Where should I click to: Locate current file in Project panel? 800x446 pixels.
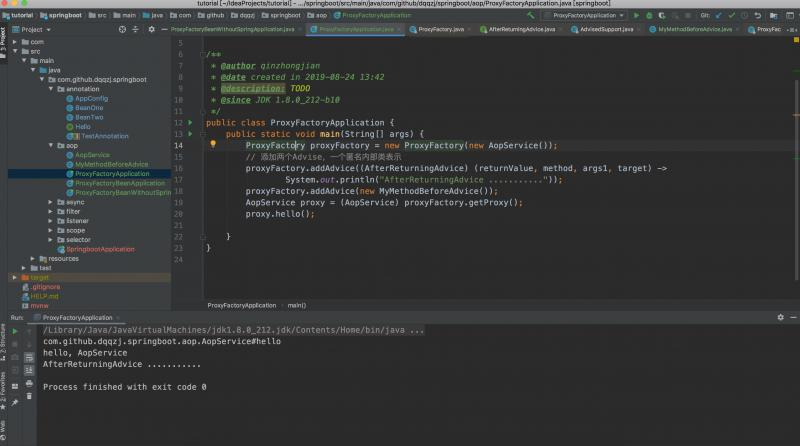click(x=122, y=30)
